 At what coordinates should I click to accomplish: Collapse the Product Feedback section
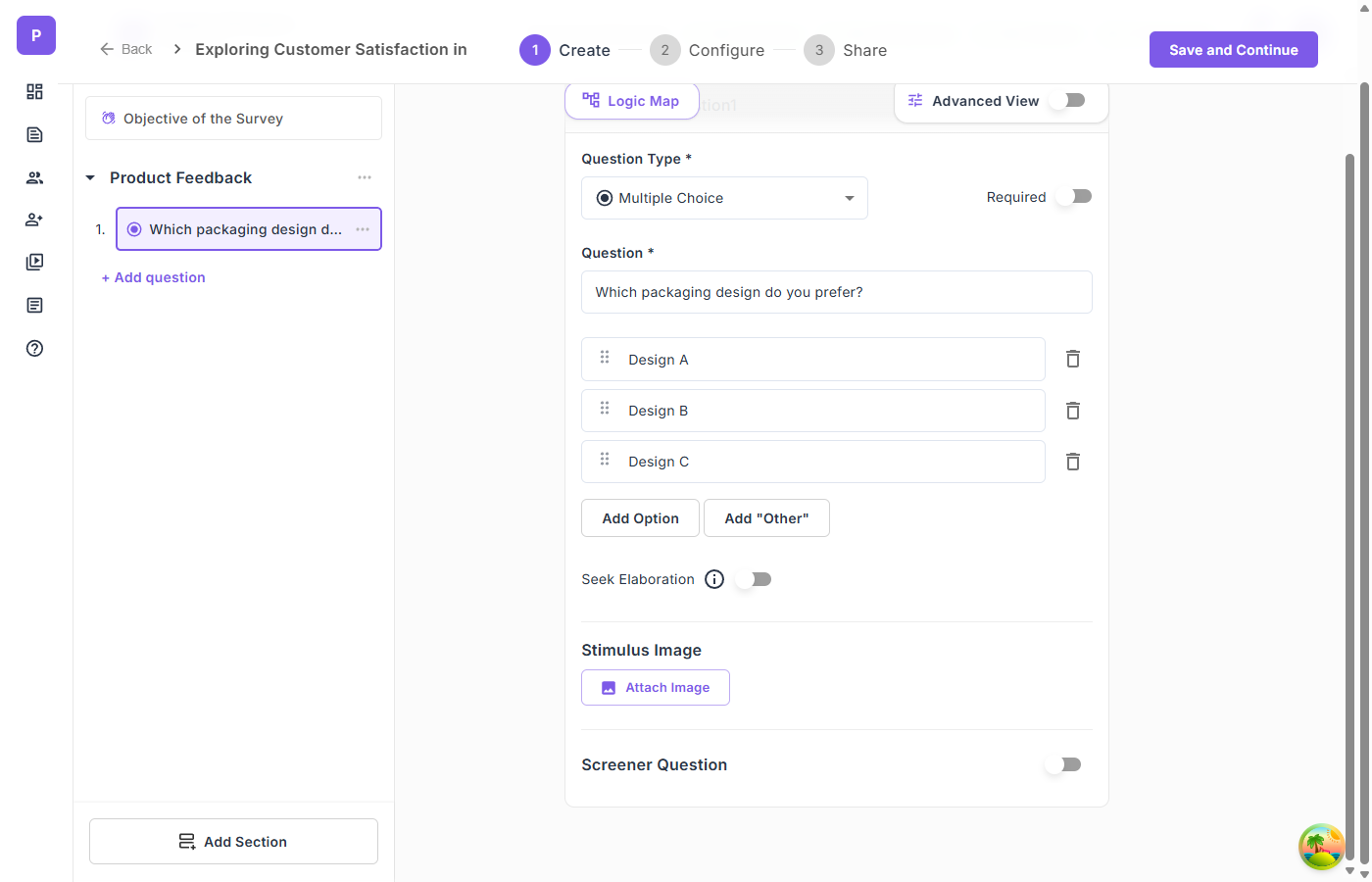point(90,177)
